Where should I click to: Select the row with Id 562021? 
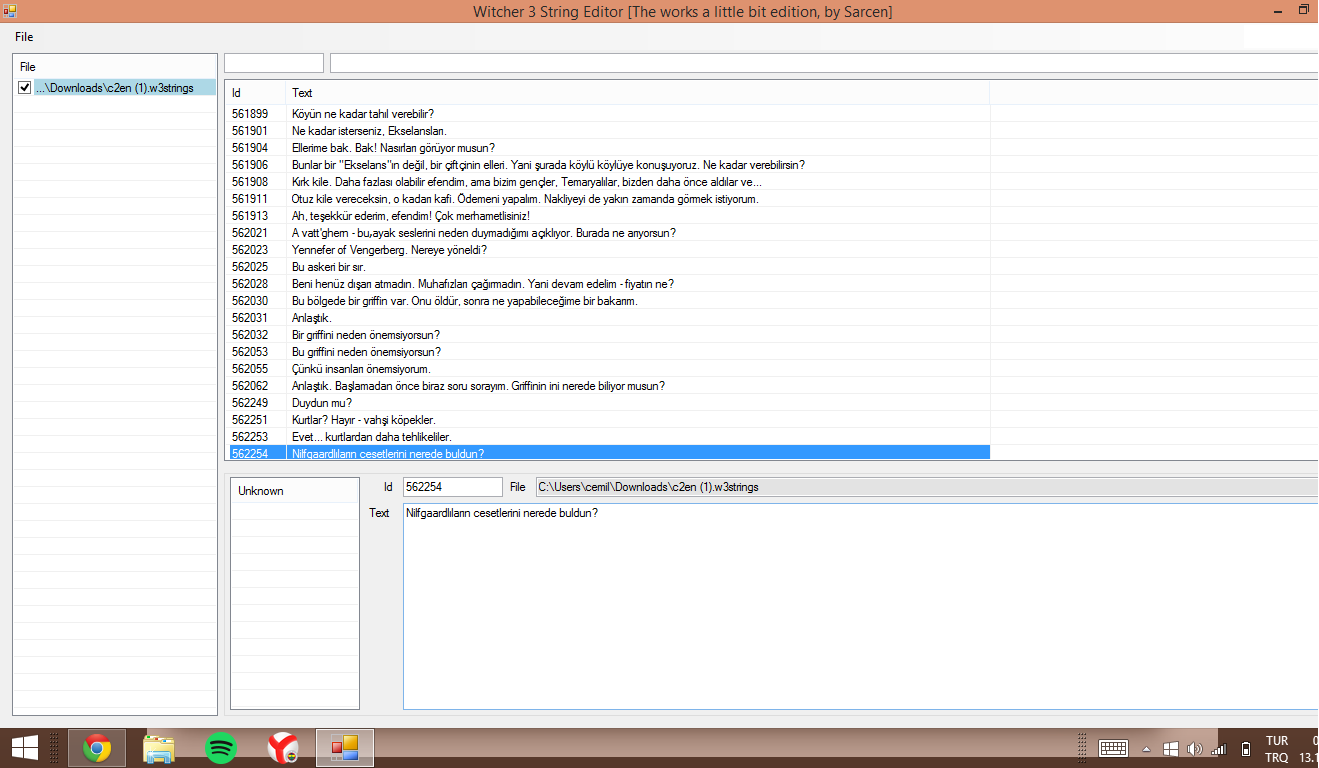[x=608, y=233]
